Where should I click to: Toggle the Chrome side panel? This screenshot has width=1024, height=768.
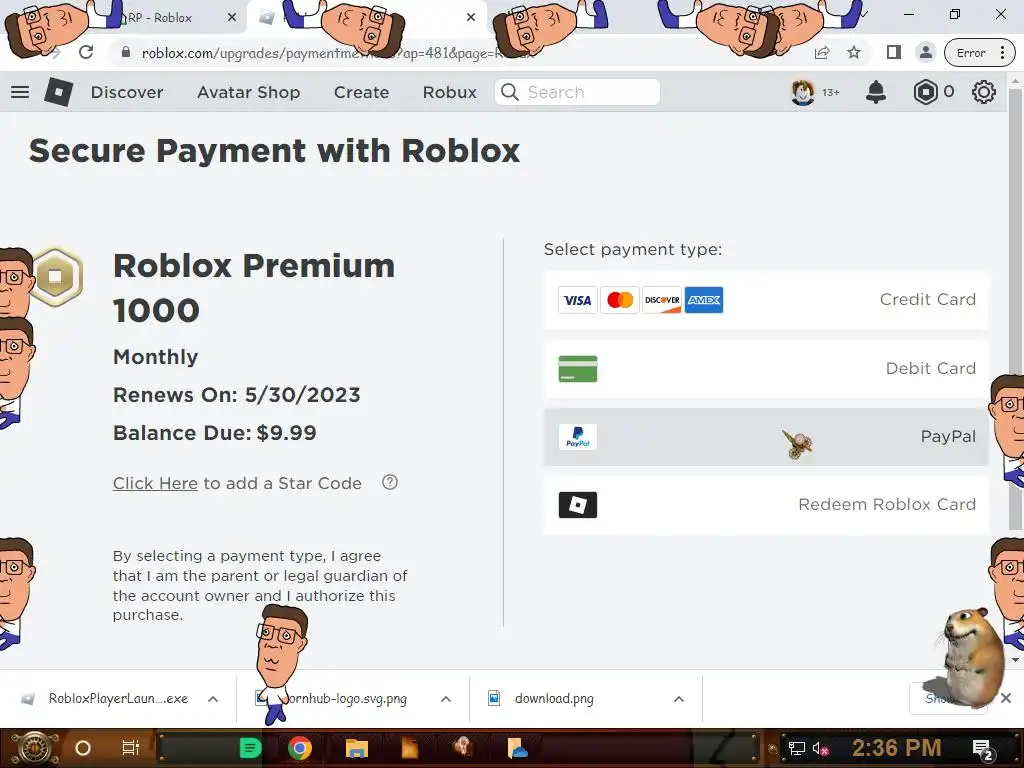tap(893, 52)
